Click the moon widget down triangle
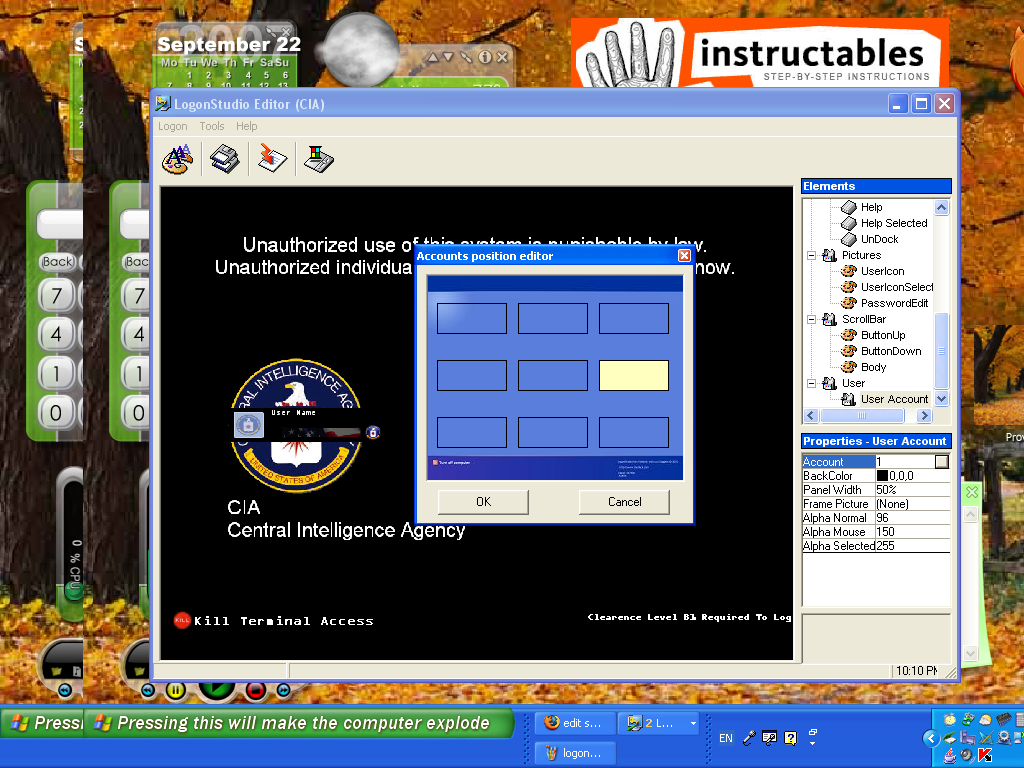Image resolution: width=1024 pixels, height=768 pixels. pyautogui.click(x=448, y=57)
